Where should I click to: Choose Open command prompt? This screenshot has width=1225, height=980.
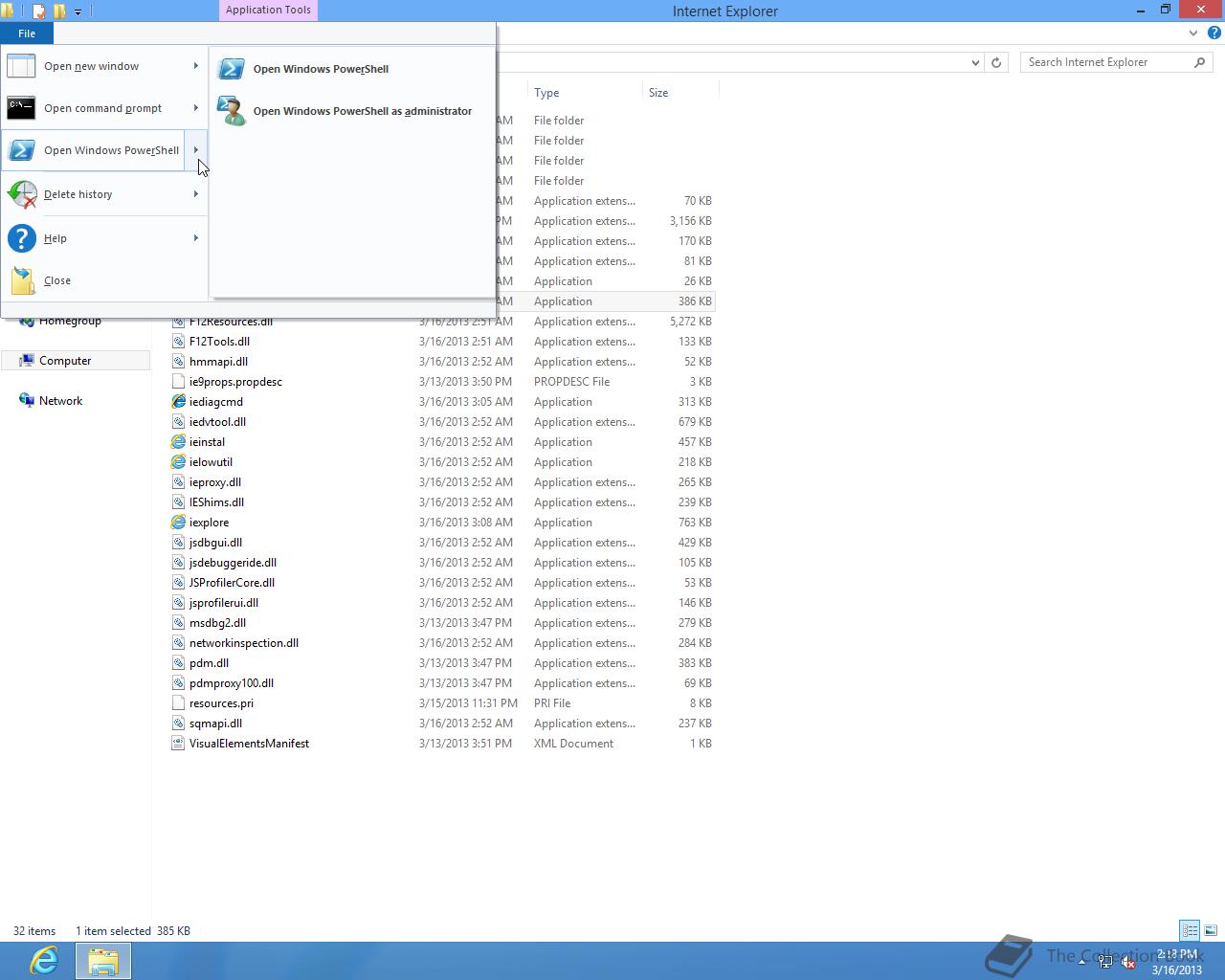(103, 108)
